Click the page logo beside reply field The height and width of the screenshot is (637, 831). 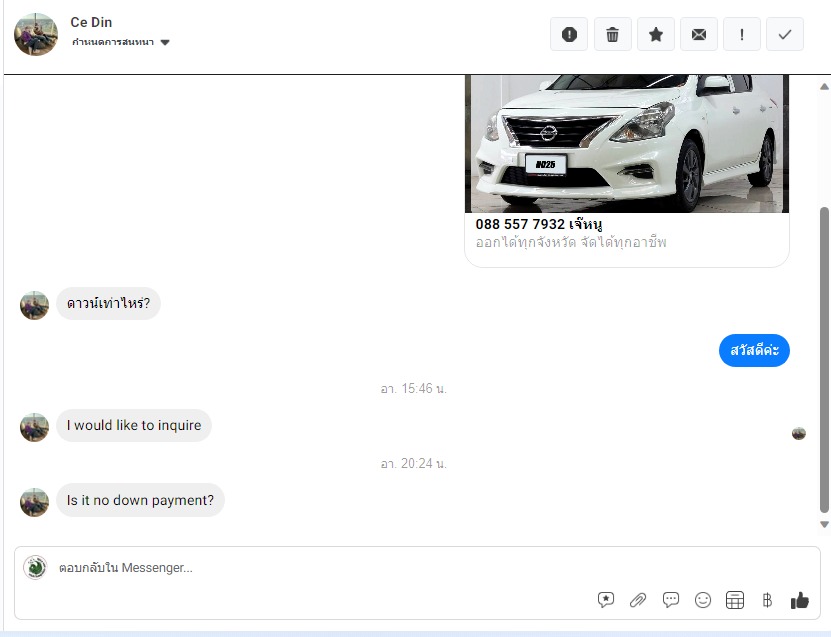(36, 568)
